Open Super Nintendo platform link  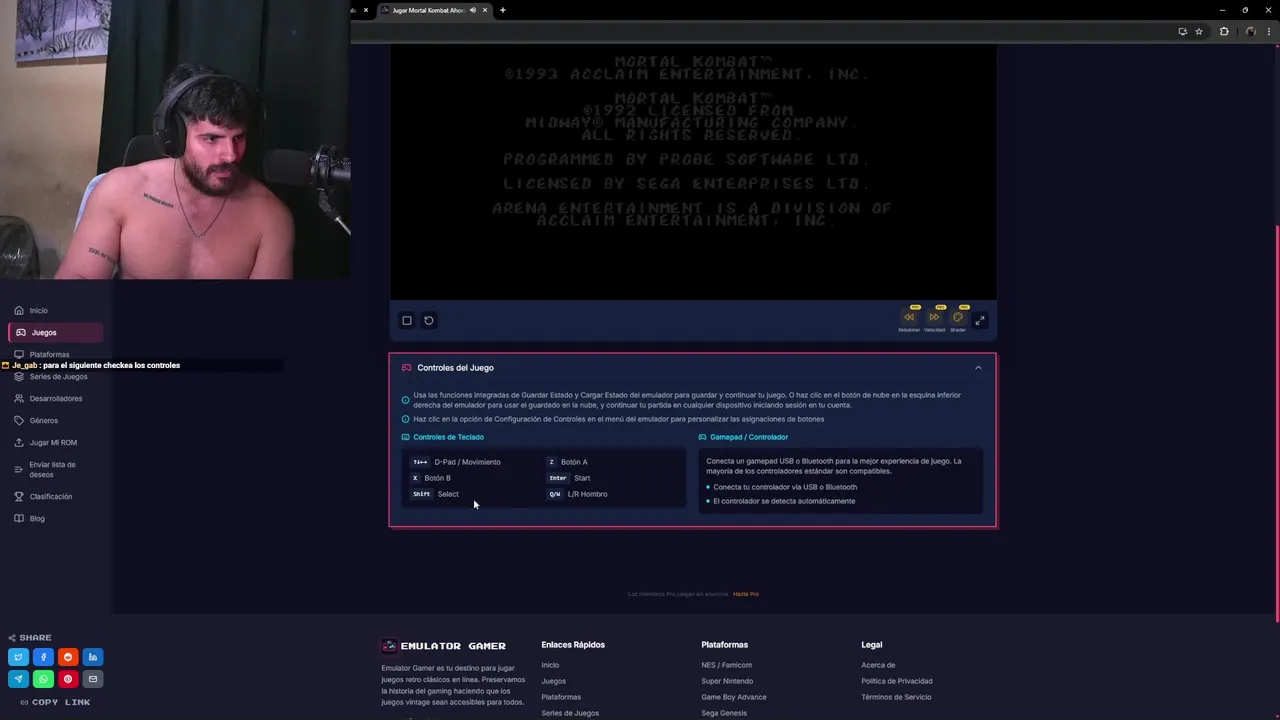coord(727,681)
